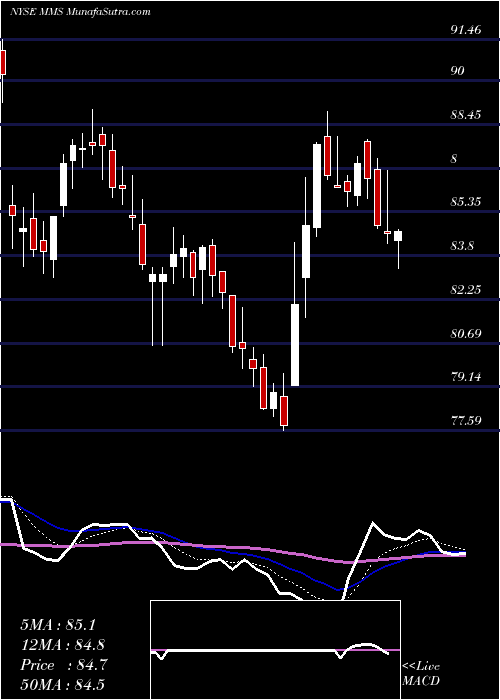500x700 pixels.
Task: Click the 91.46 price axis label
Action: click(466, 30)
